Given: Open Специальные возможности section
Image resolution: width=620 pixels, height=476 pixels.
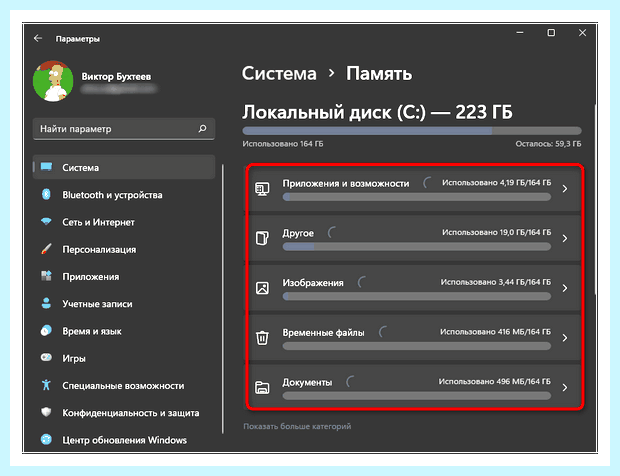Looking at the screenshot, I should [x=124, y=386].
